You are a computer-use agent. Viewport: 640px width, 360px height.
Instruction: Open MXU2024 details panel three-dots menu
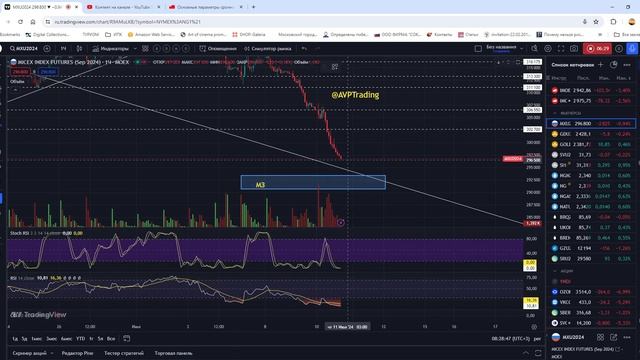tap(627, 337)
